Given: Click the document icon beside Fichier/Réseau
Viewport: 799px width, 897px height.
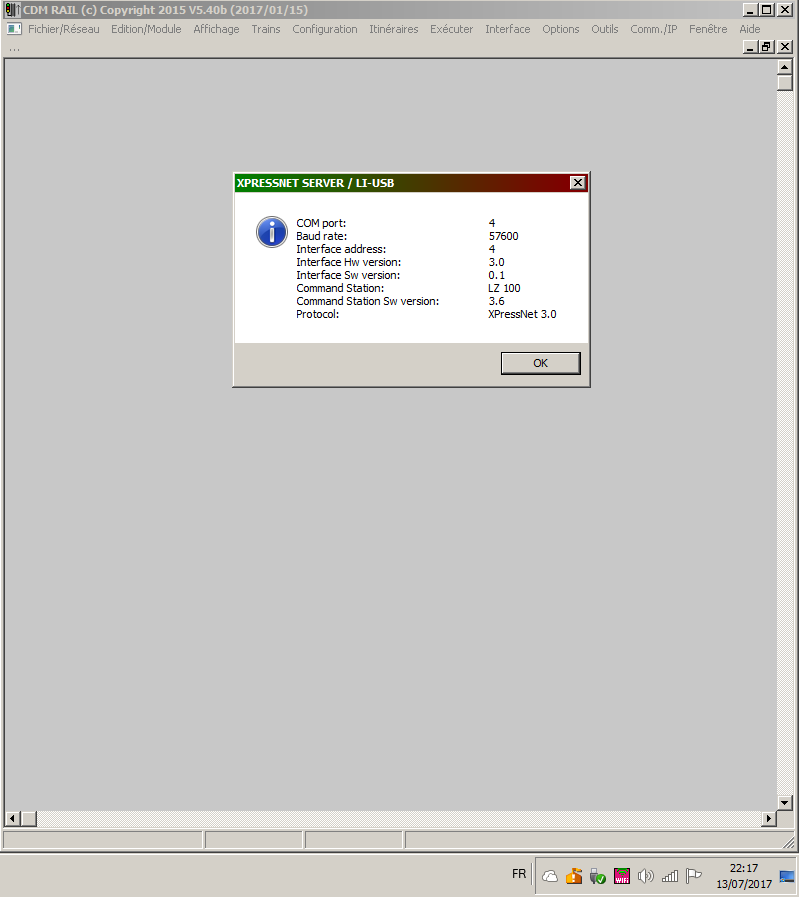Looking at the screenshot, I should [14, 29].
